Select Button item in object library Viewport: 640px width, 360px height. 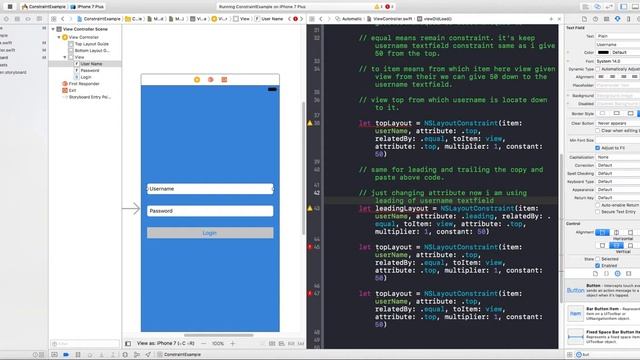tap(603, 291)
